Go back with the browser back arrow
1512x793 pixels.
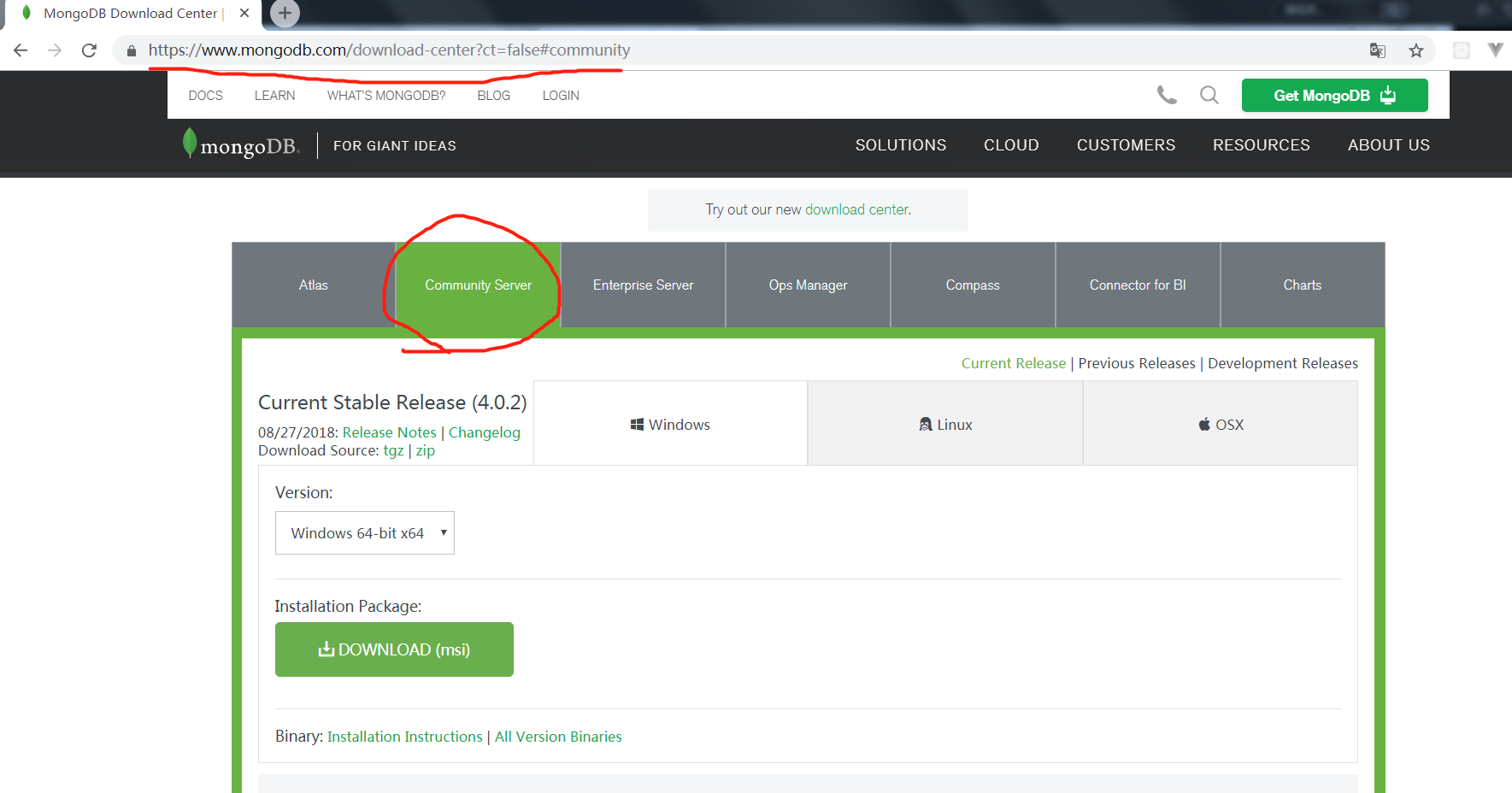tap(21, 50)
